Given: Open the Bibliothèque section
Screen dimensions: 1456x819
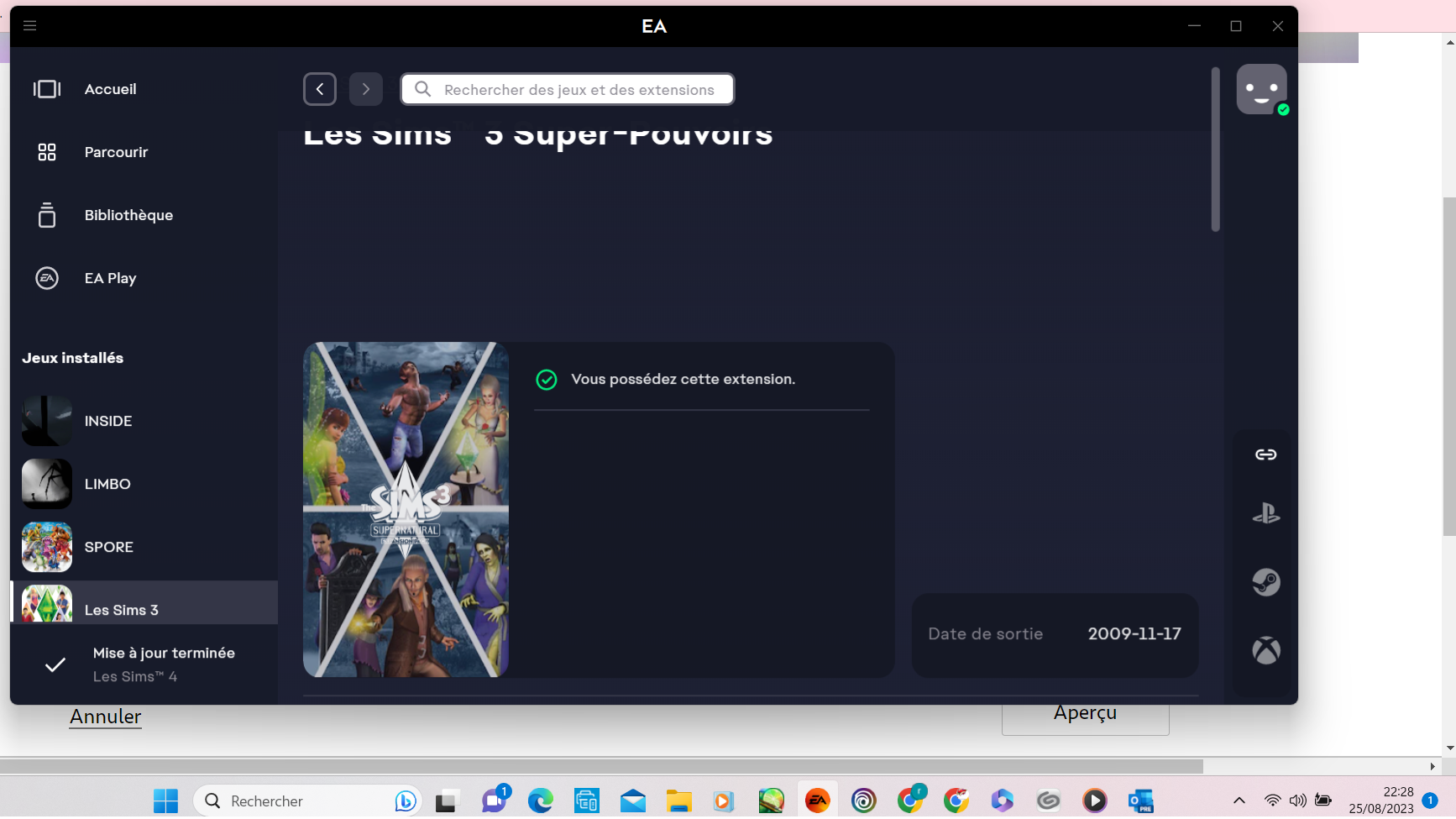Looking at the screenshot, I should (128, 215).
